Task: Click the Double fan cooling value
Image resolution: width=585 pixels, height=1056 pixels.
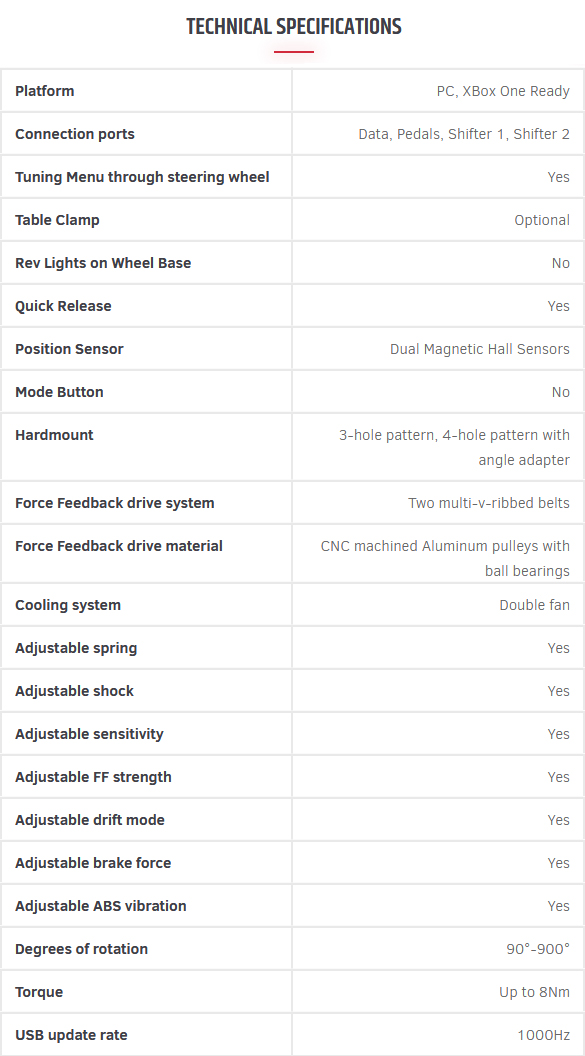Action: (x=535, y=605)
